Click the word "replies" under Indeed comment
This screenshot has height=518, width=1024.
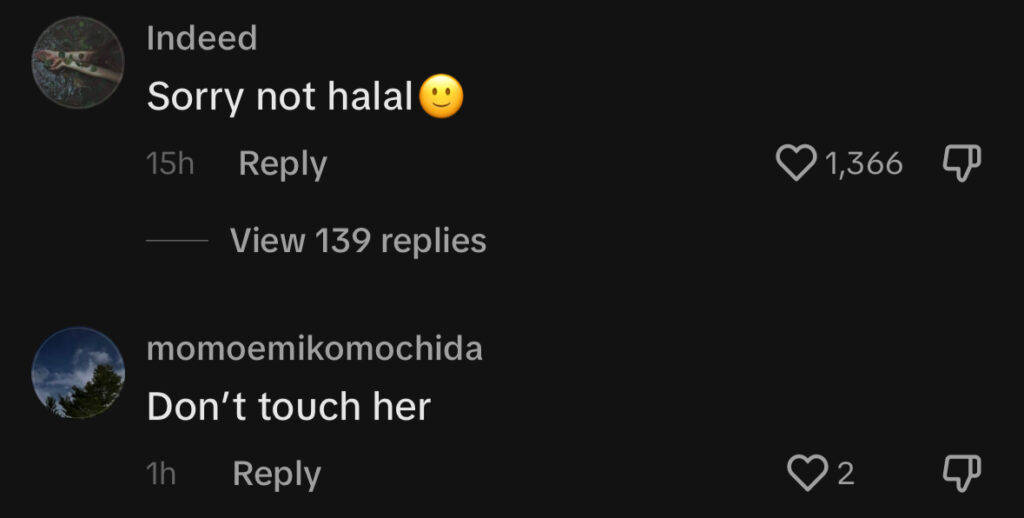coord(434,241)
